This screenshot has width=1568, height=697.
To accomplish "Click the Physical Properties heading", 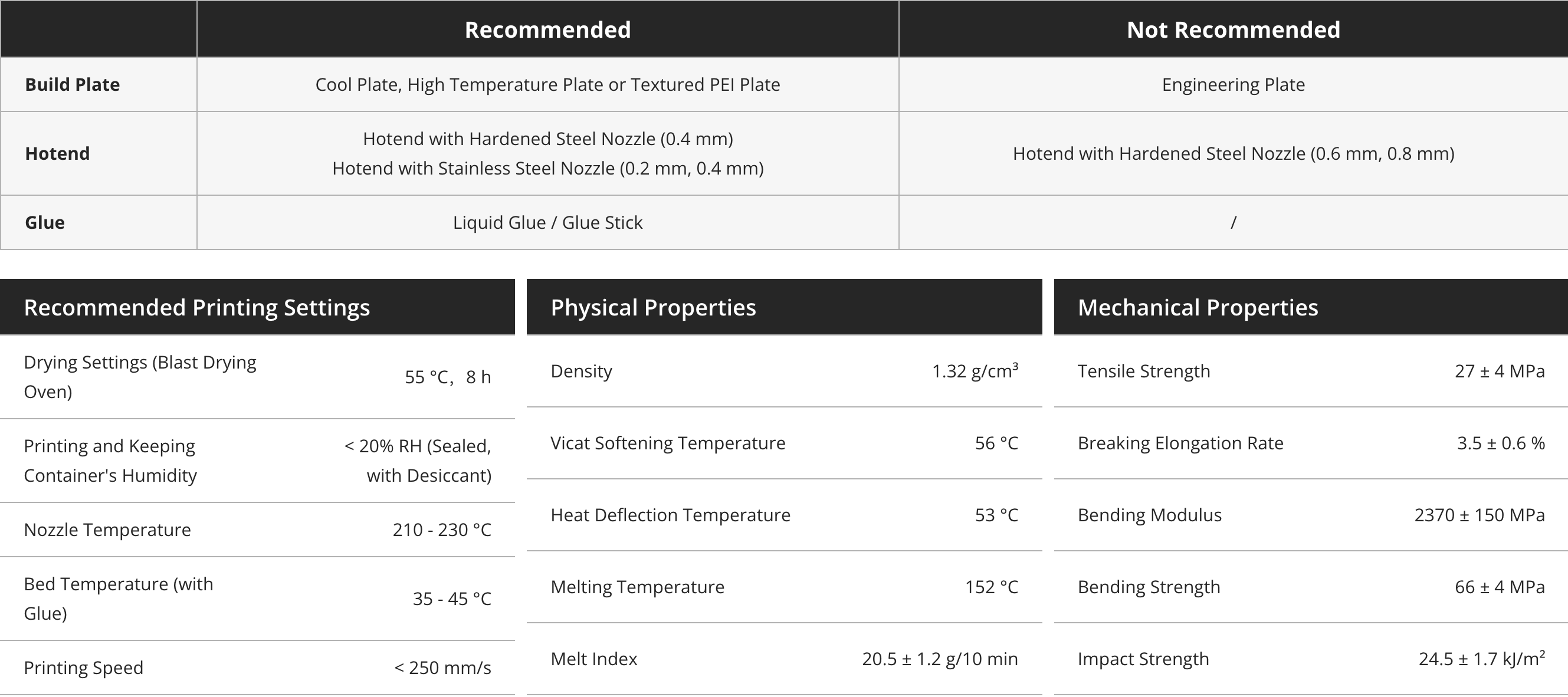I will coord(653,307).
